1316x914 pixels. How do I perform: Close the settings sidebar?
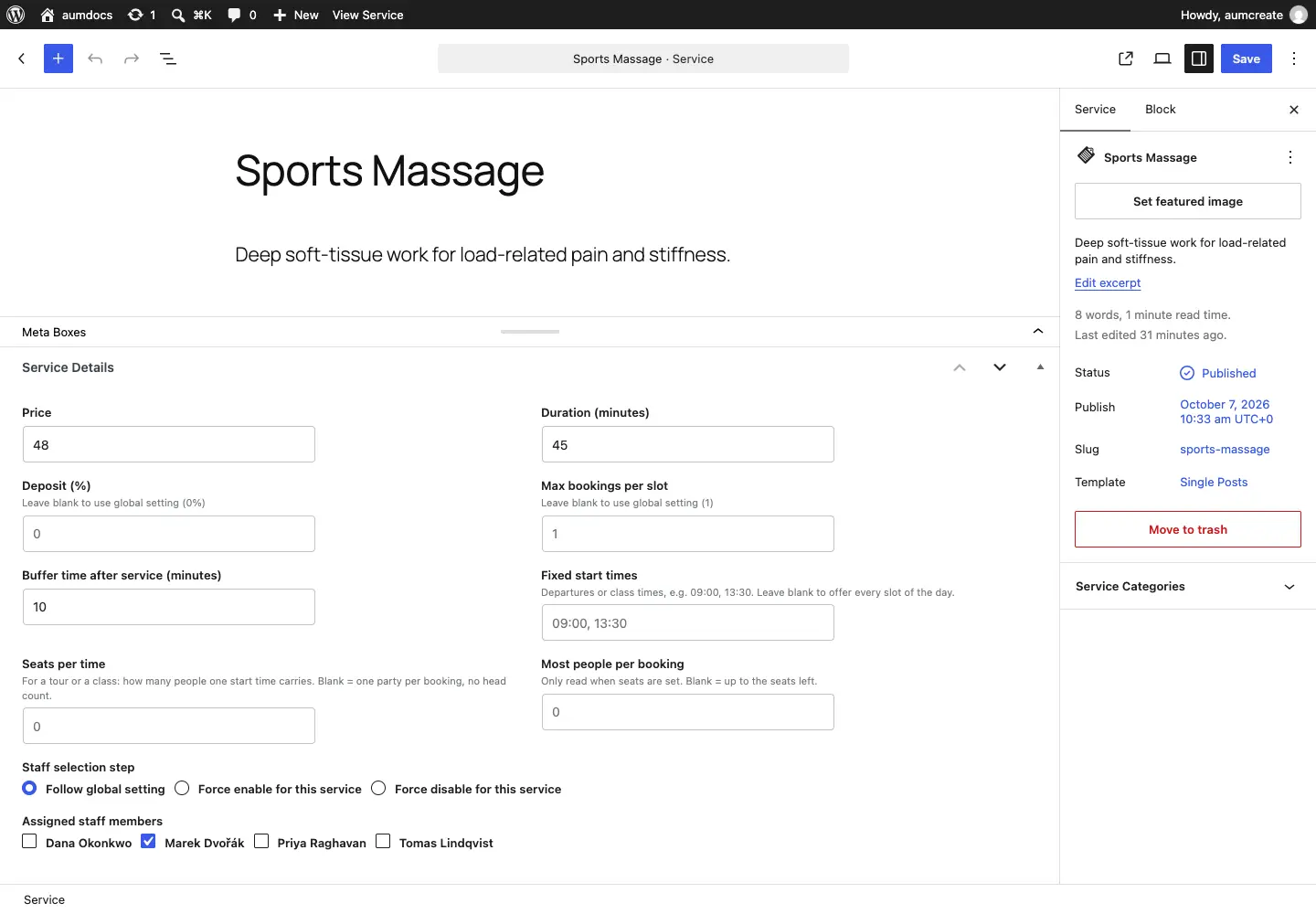click(1294, 110)
